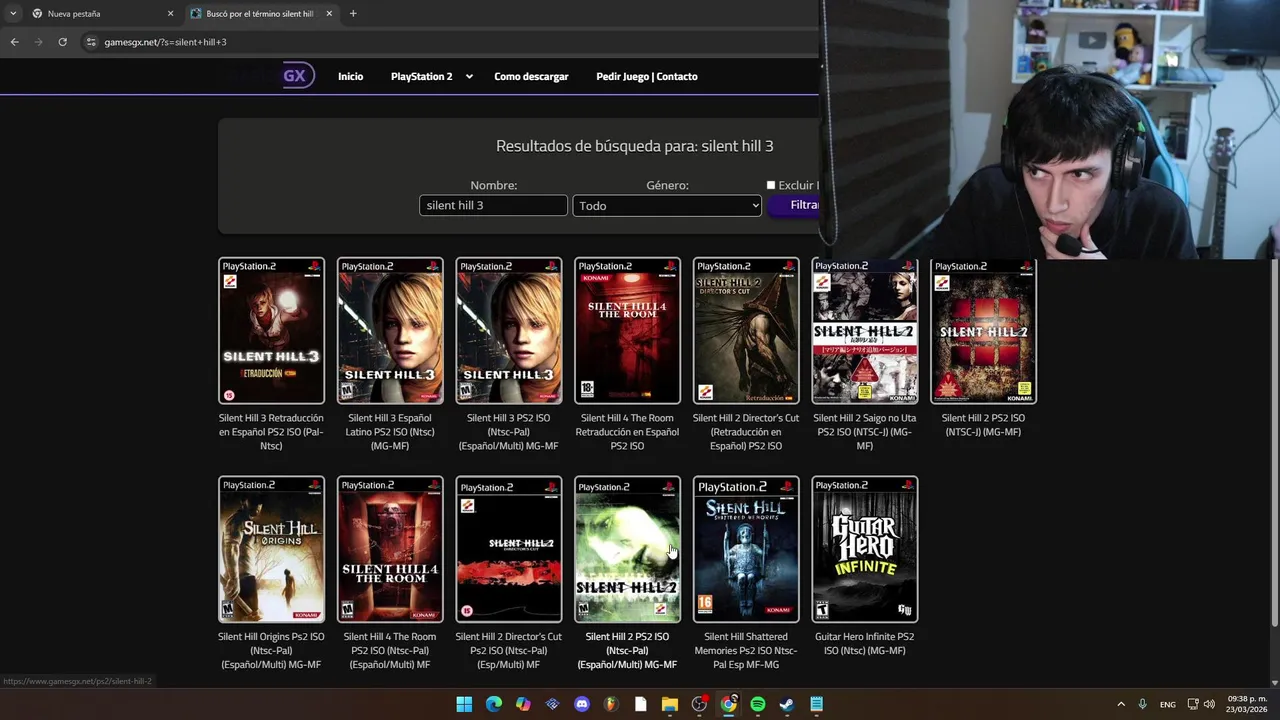Screen dimensions: 1280x720
Task: Open 'Silent Hill 2 PS2 ISO (Ntsc-Pal)' title link
Action: click(627, 650)
